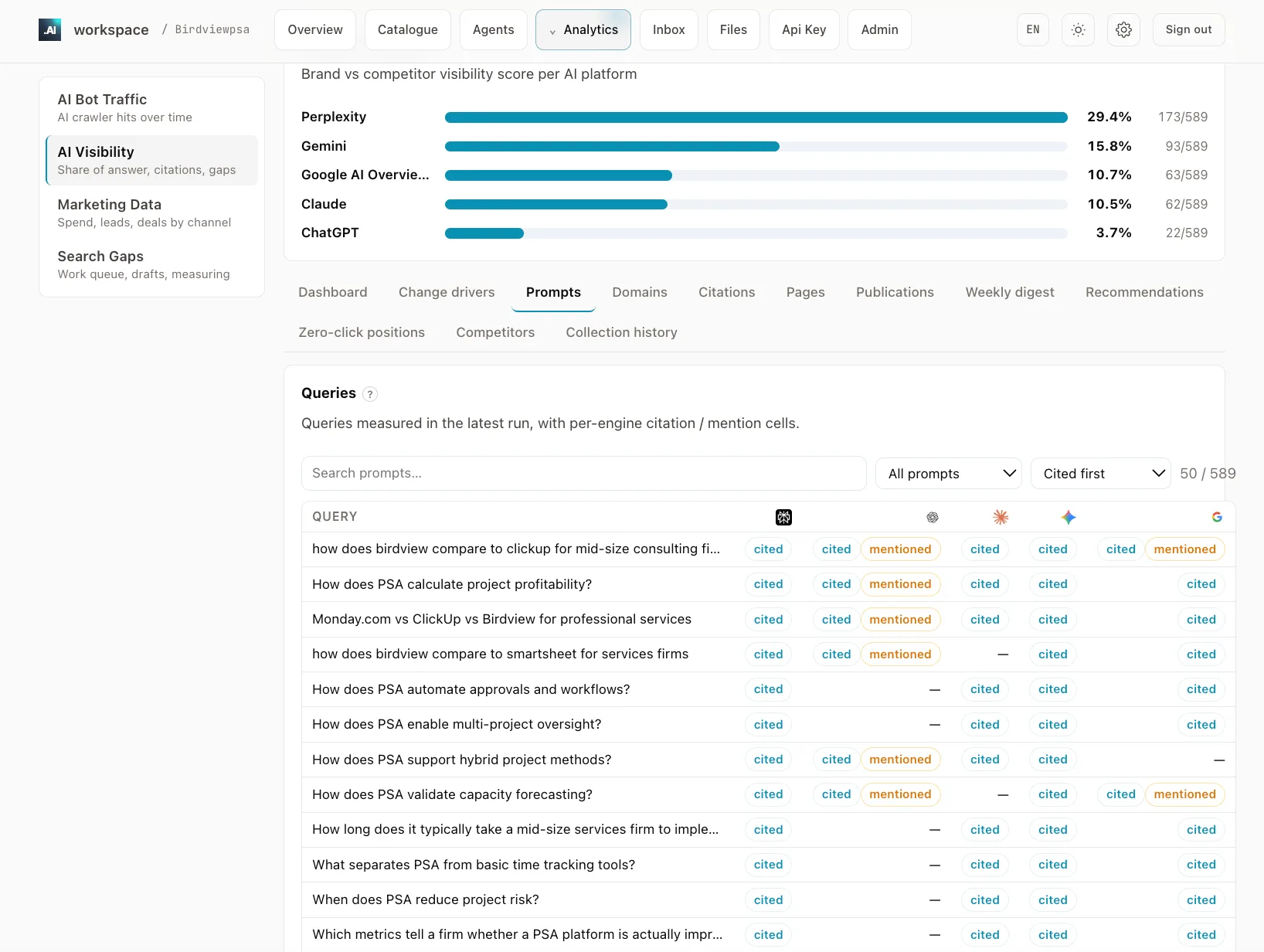
Task: Open the Collection history tab
Action: (622, 332)
